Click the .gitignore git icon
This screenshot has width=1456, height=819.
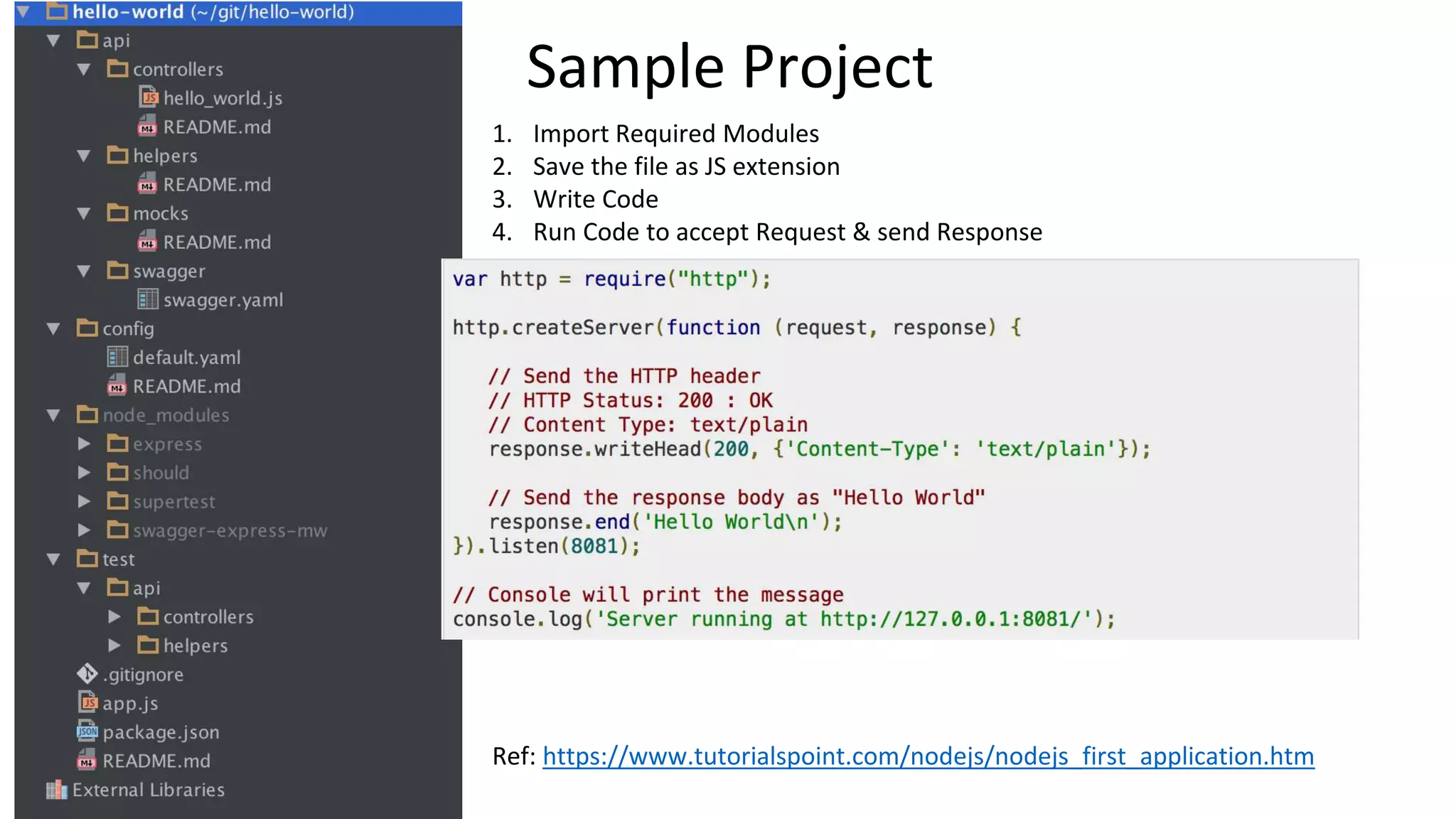click(x=87, y=673)
